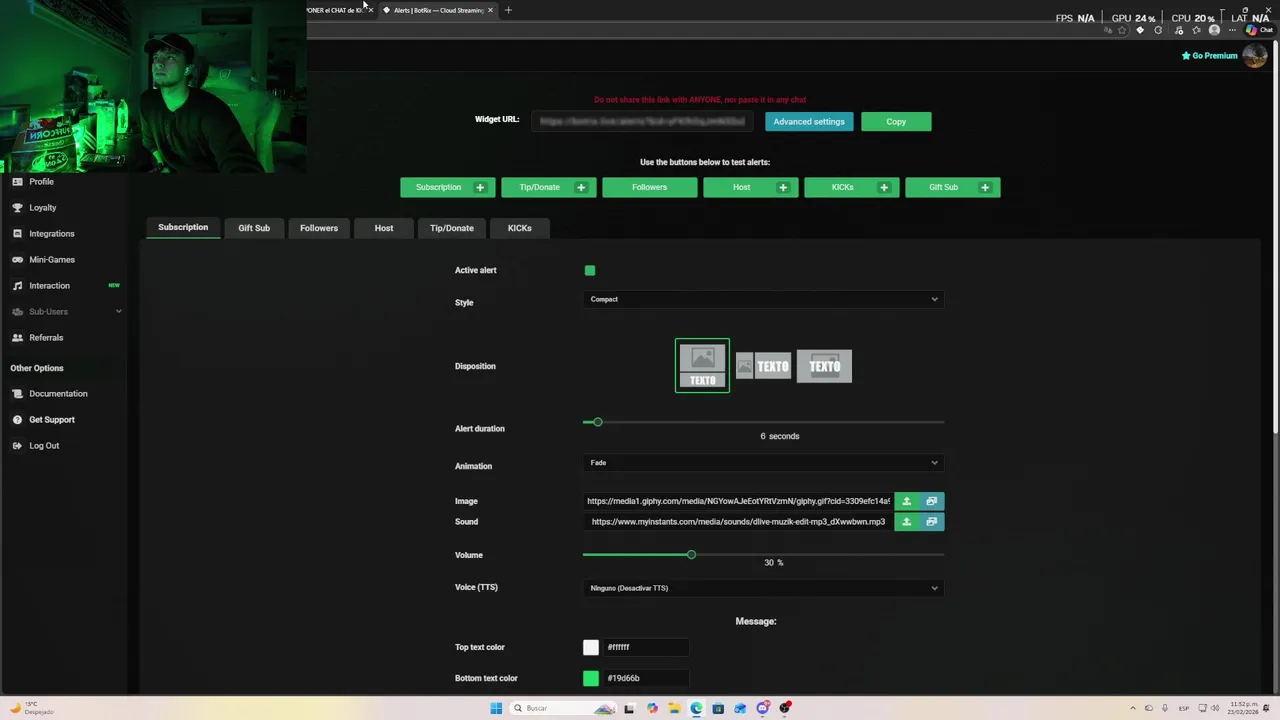Click the Volume slider handle
Viewport: 1280px width, 720px height.
[x=691, y=555]
